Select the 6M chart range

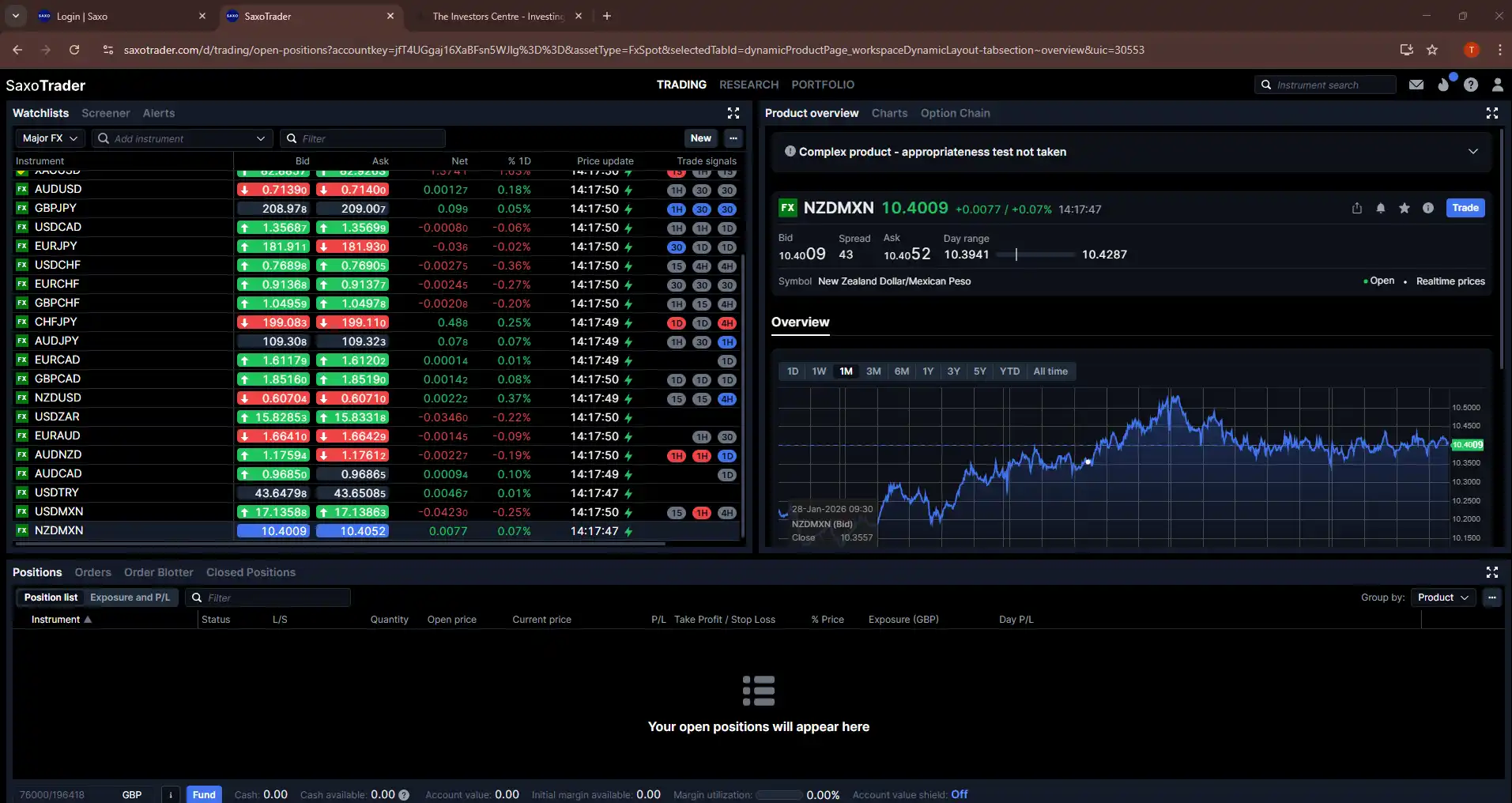pyautogui.click(x=902, y=371)
